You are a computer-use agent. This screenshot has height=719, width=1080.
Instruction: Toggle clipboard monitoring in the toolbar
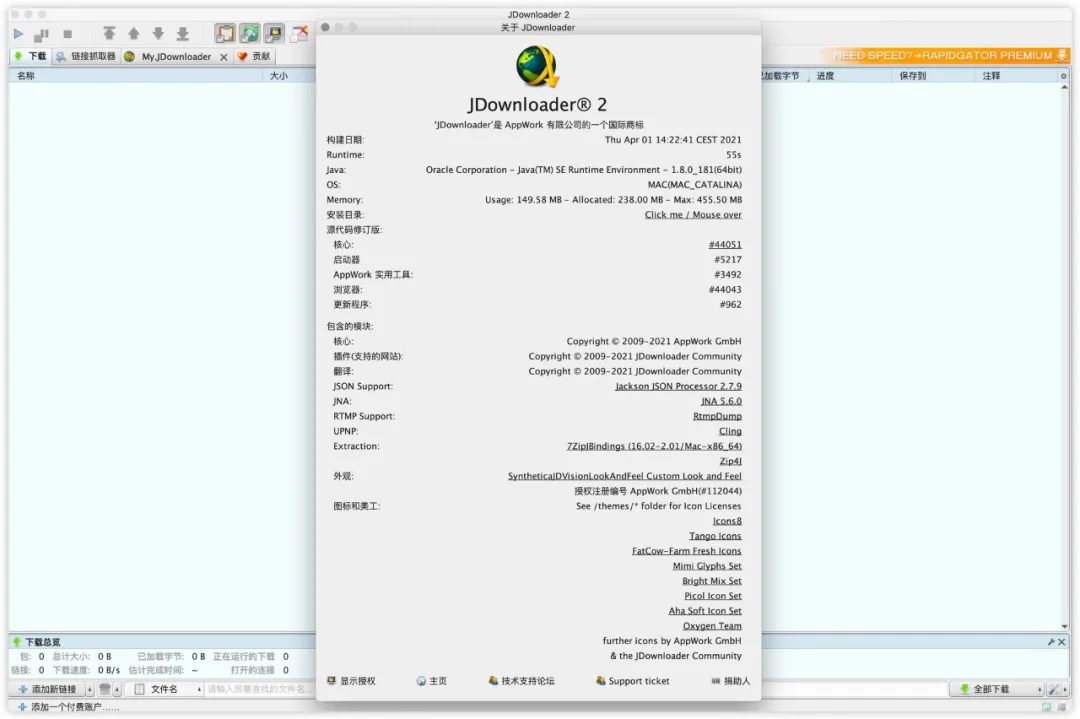click(x=225, y=33)
